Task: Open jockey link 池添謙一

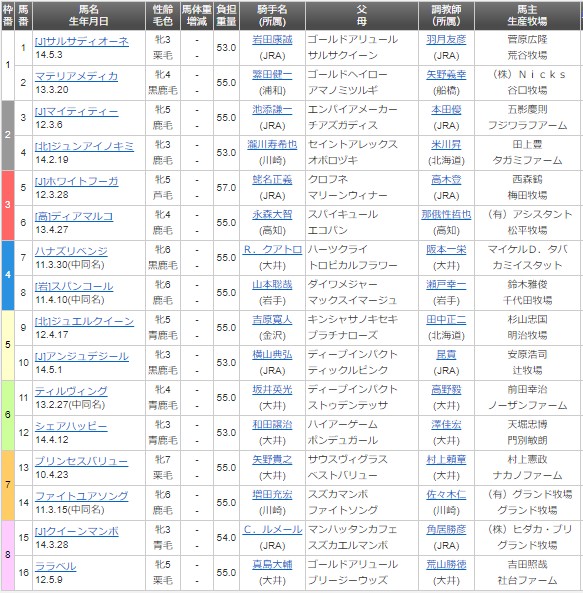Action: tap(272, 110)
